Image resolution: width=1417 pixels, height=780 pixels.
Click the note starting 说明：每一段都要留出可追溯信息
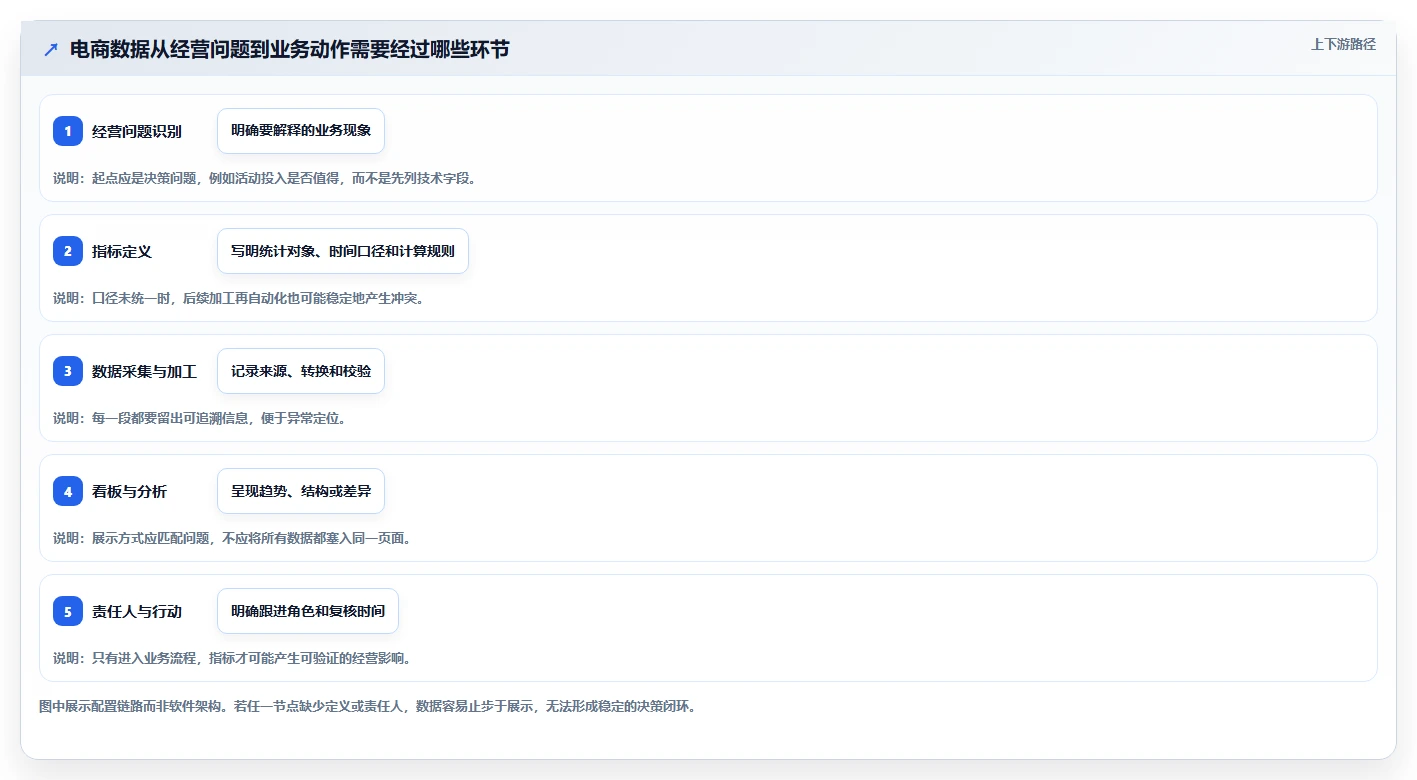pos(199,418)
